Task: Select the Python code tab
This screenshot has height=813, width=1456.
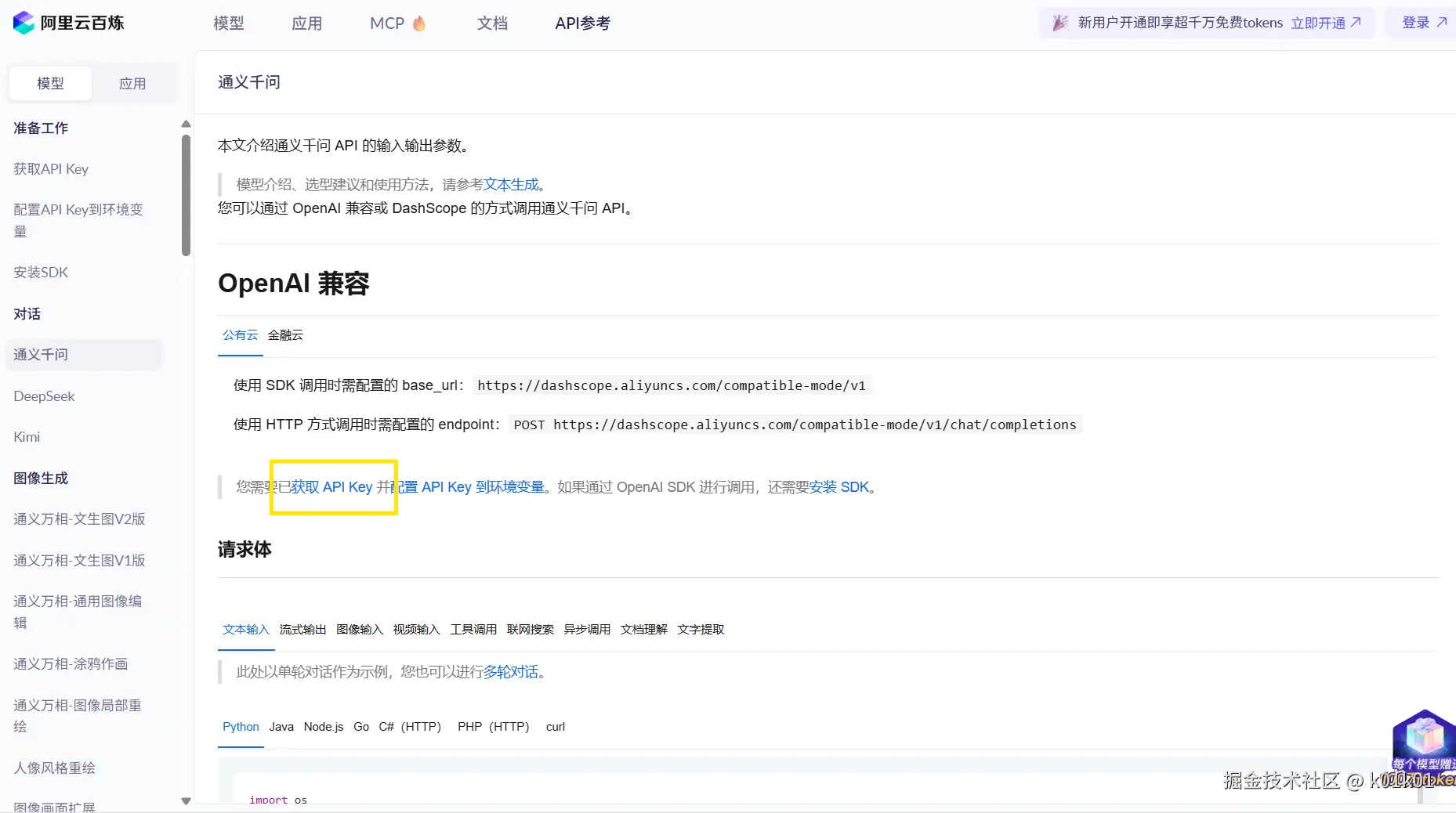Action: click(241, 727)
